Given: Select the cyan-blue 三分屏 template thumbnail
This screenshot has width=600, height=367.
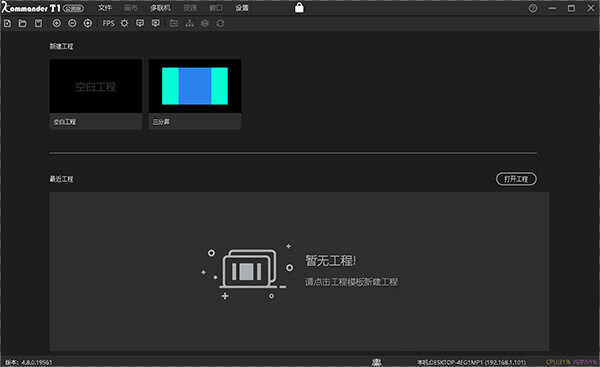Looking at the screenshot, I should pyautogui.click(x=195, y=86).
